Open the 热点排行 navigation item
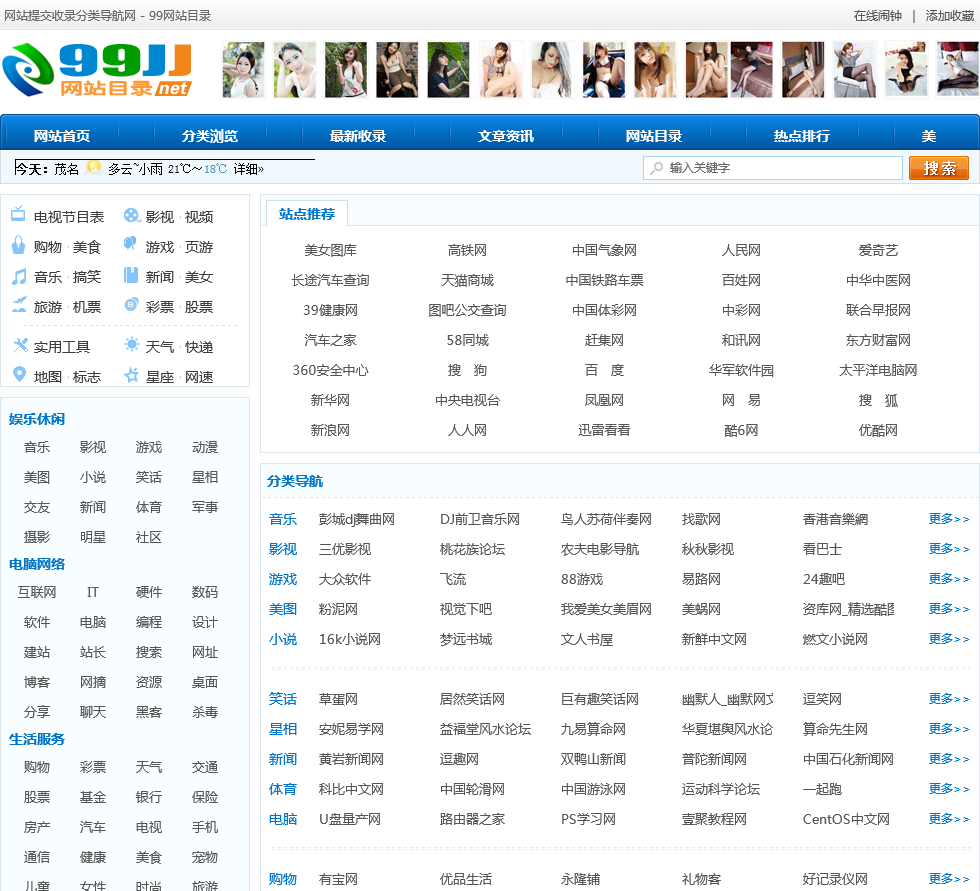Viewport: 980px width, 891px height. (802, 136)
